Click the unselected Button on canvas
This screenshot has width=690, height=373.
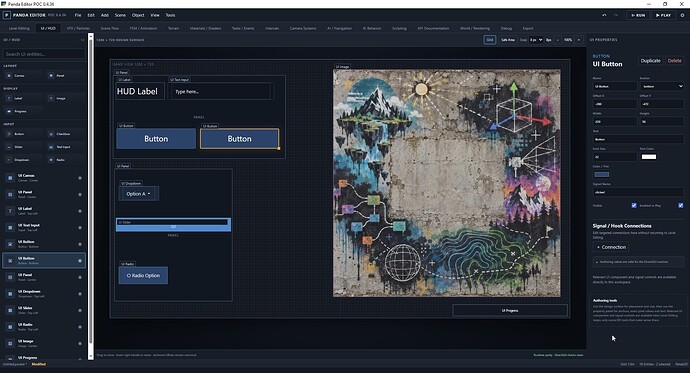point(156,139)
